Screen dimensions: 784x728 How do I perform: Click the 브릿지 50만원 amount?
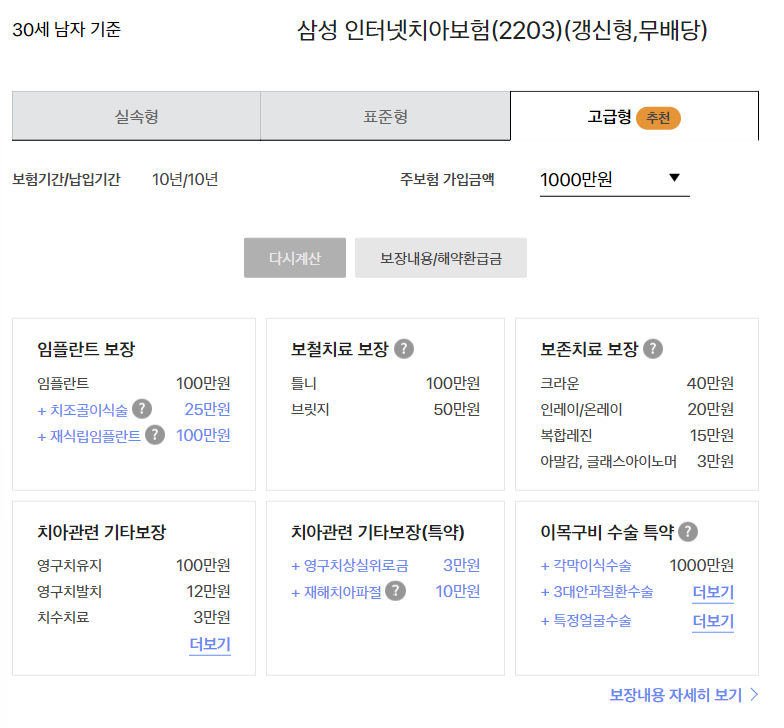[456, 409]
